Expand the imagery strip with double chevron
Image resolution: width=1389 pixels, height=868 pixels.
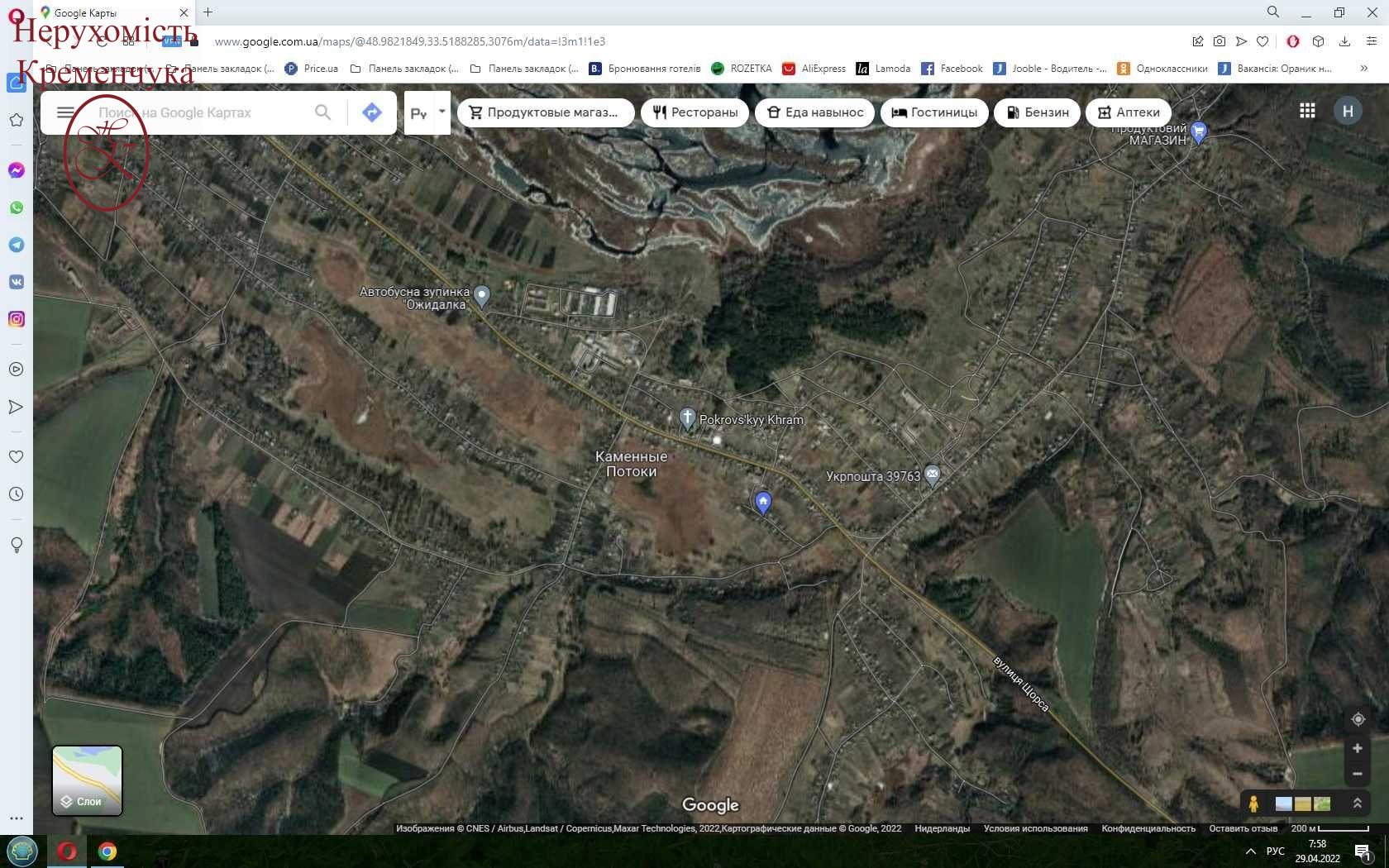(1357, 804)
